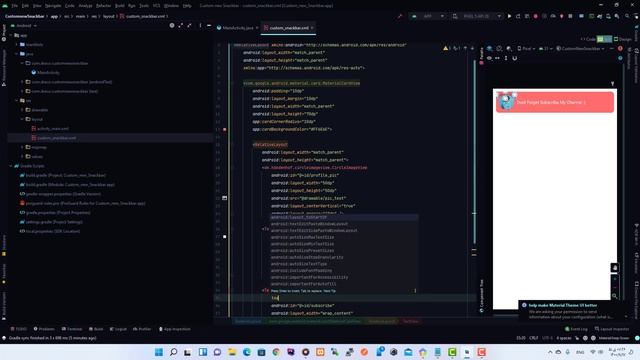Open the Layout Inspector
The width and height of the screenshot is (640, 360).
pyautogui.click(x=612, y=329)
